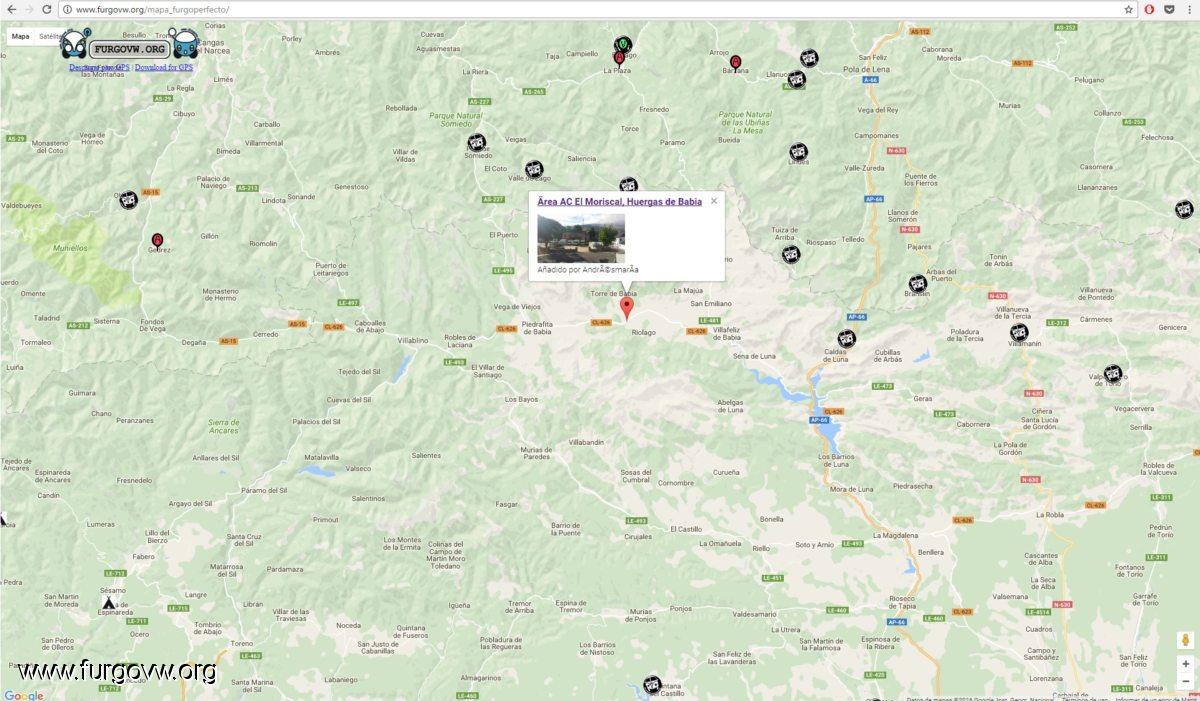Viewport: 1200px width, 701px height.
Task: Select the red pin marker at La Plaza
Action: coord(619,58)
